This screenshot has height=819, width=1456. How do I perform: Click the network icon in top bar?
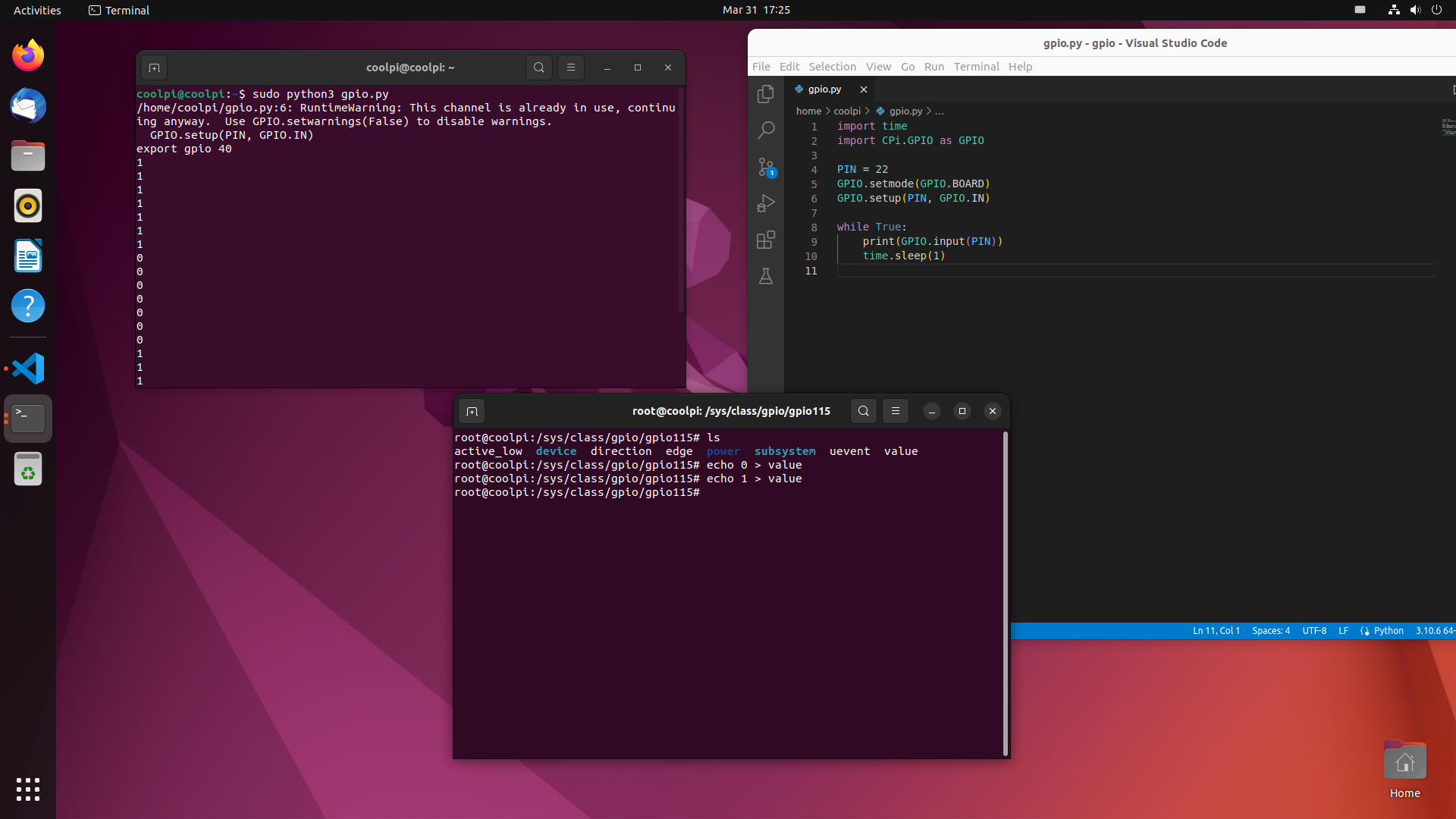pyautogui.click(x=1394, y=10)
